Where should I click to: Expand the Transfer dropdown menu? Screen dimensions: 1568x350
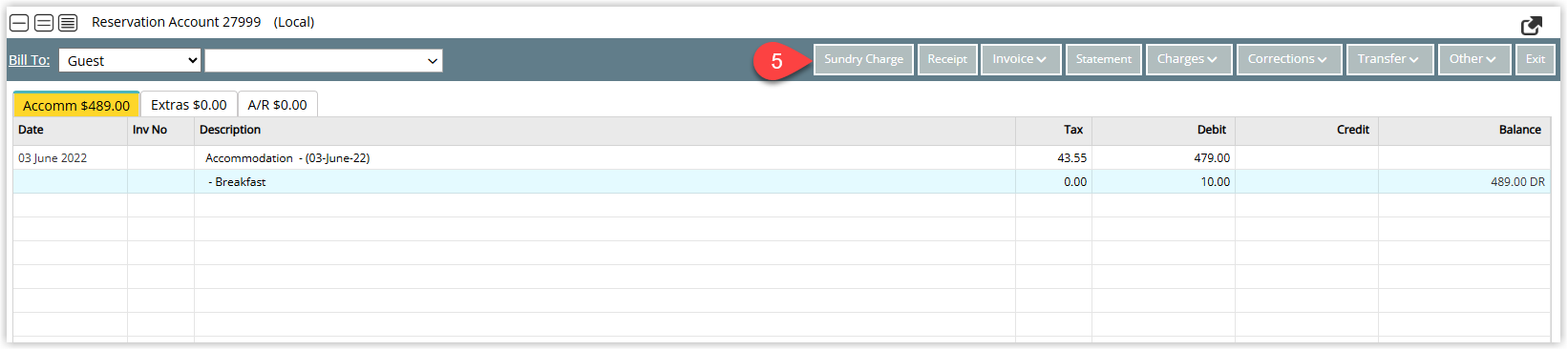tap(1389, 59)
